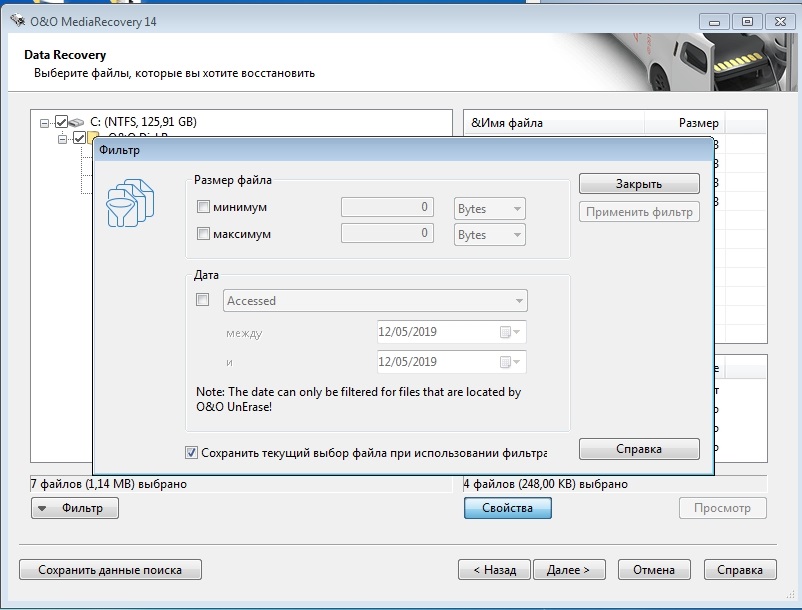Image resolution: width=802 pixels, height=610 pixels.
Task: Collapse the folder node under C: drive
Action: point(62,139)
